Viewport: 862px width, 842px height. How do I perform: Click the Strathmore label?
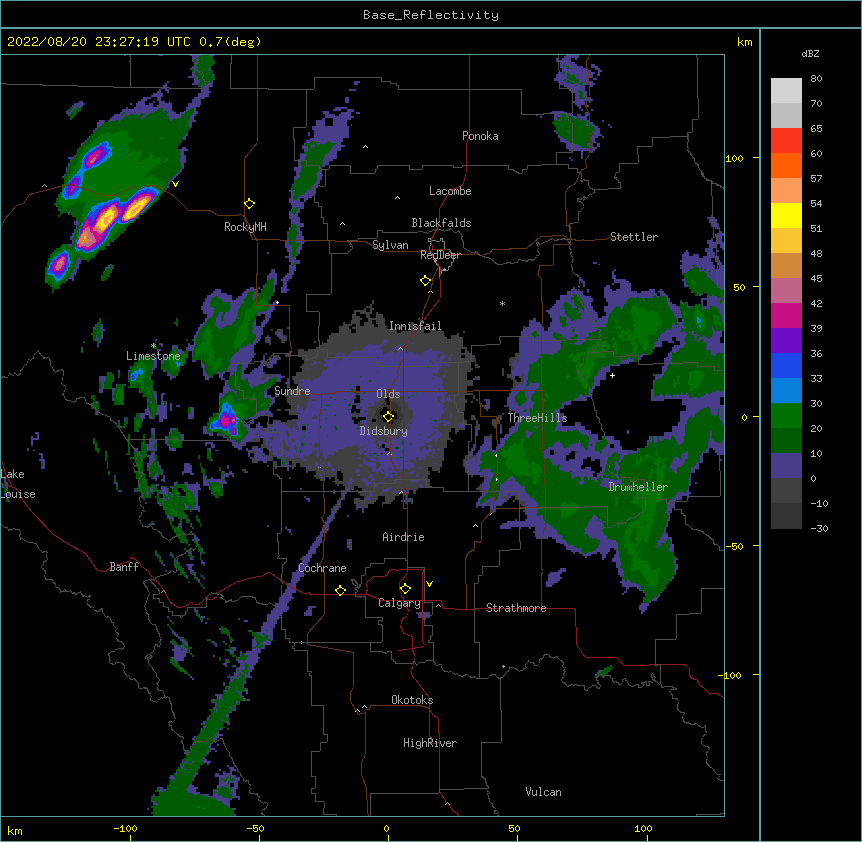[516, 608]
